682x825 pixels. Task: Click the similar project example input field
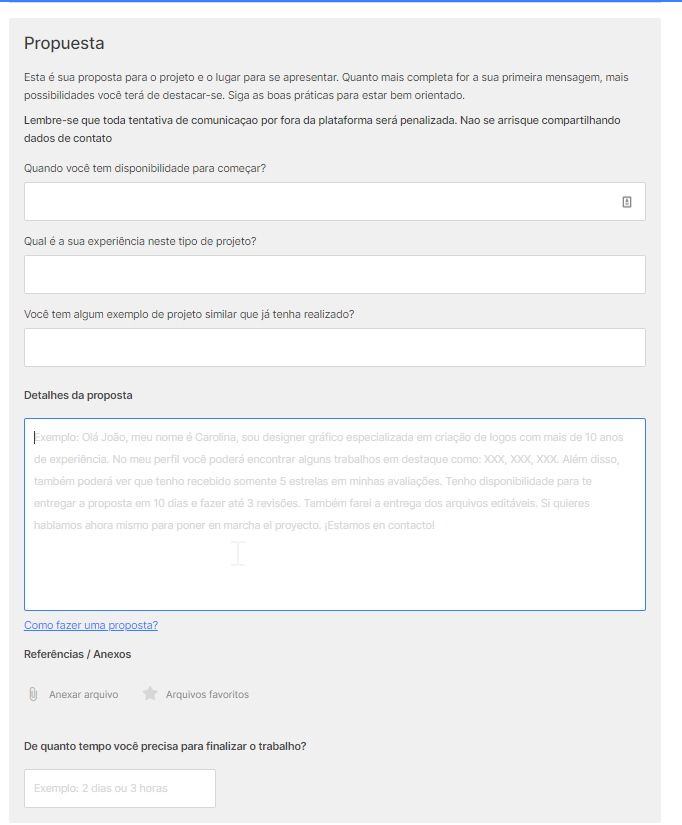tap(335, 348)
